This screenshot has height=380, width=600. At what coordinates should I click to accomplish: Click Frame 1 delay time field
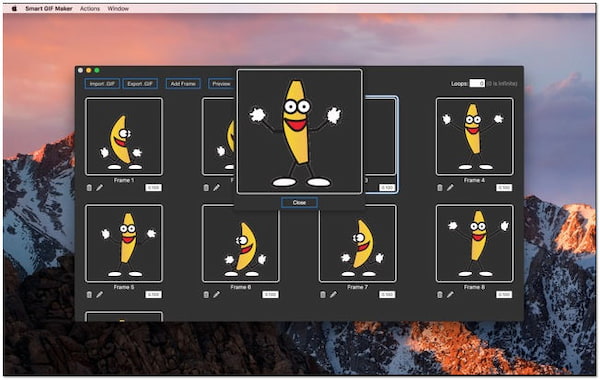click(x=153, y=188)
